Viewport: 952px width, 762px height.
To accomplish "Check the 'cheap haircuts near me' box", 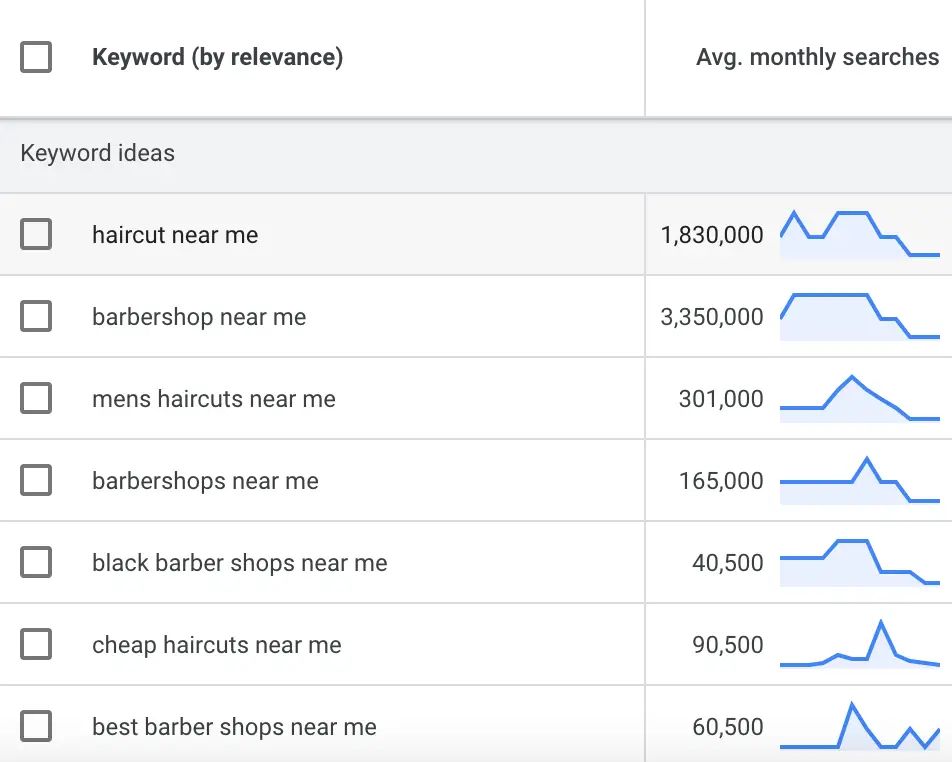I will (x=36, y=644).
